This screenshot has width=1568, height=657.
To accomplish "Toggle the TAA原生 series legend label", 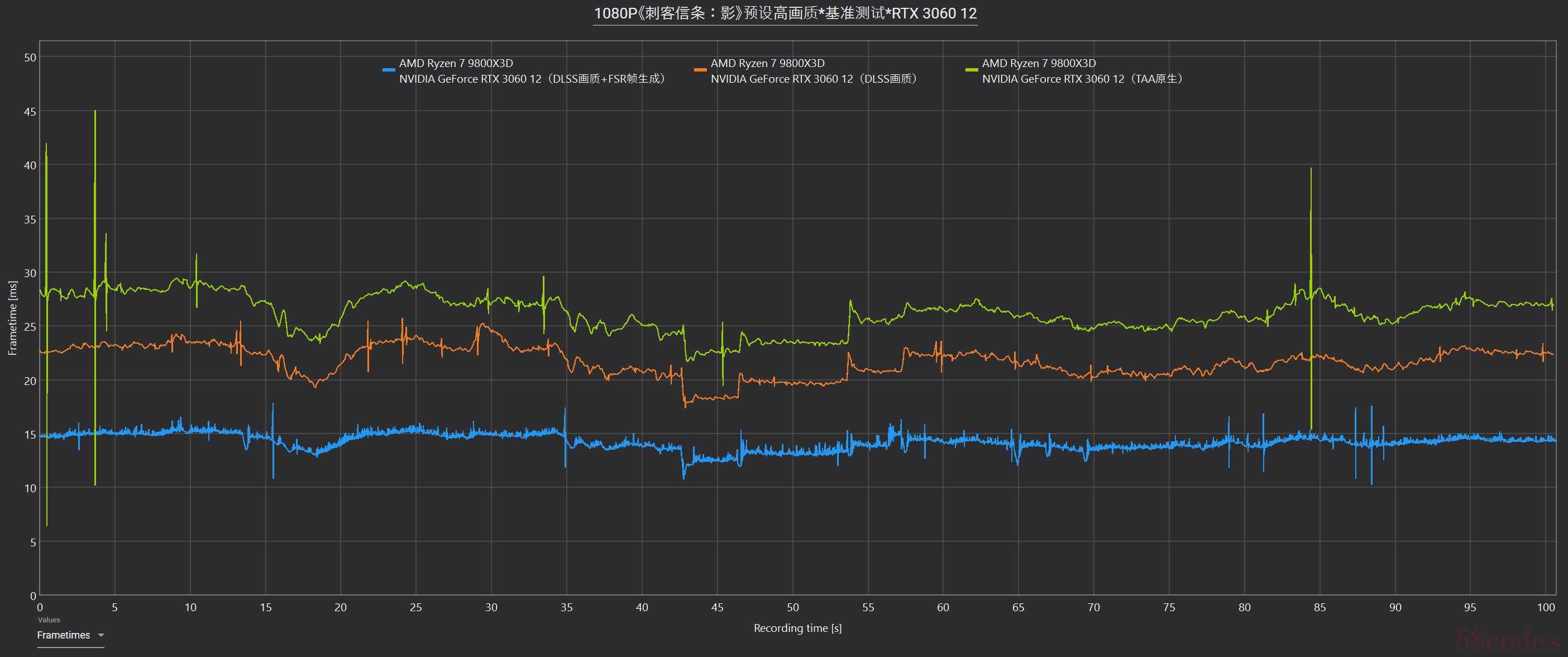I will 1083,79.
